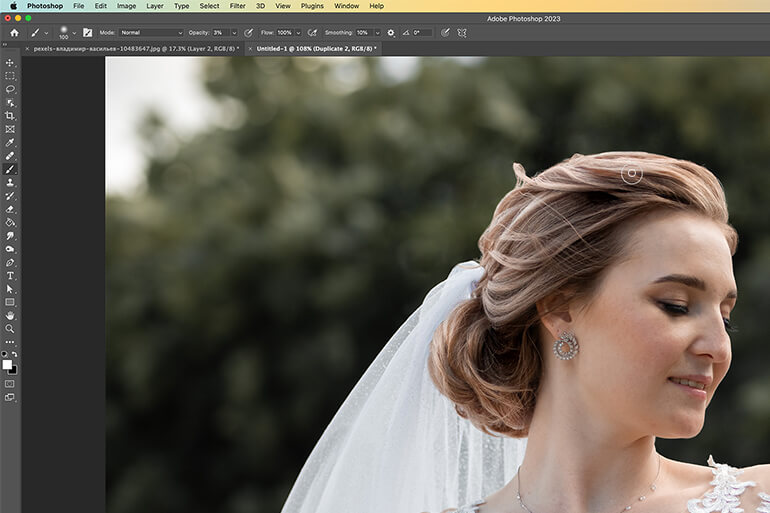The width and height of the screenshot is (770, 513).
Task: Select the Paint Bucket tool
Action: (10, 222)
